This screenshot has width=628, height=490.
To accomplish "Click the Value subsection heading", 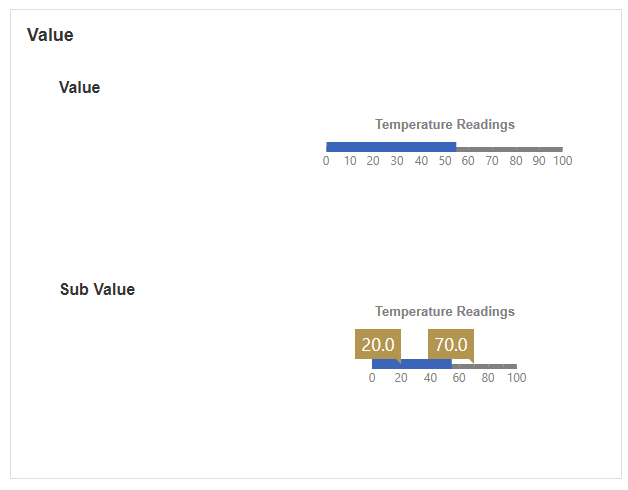I will pos(79,87).
